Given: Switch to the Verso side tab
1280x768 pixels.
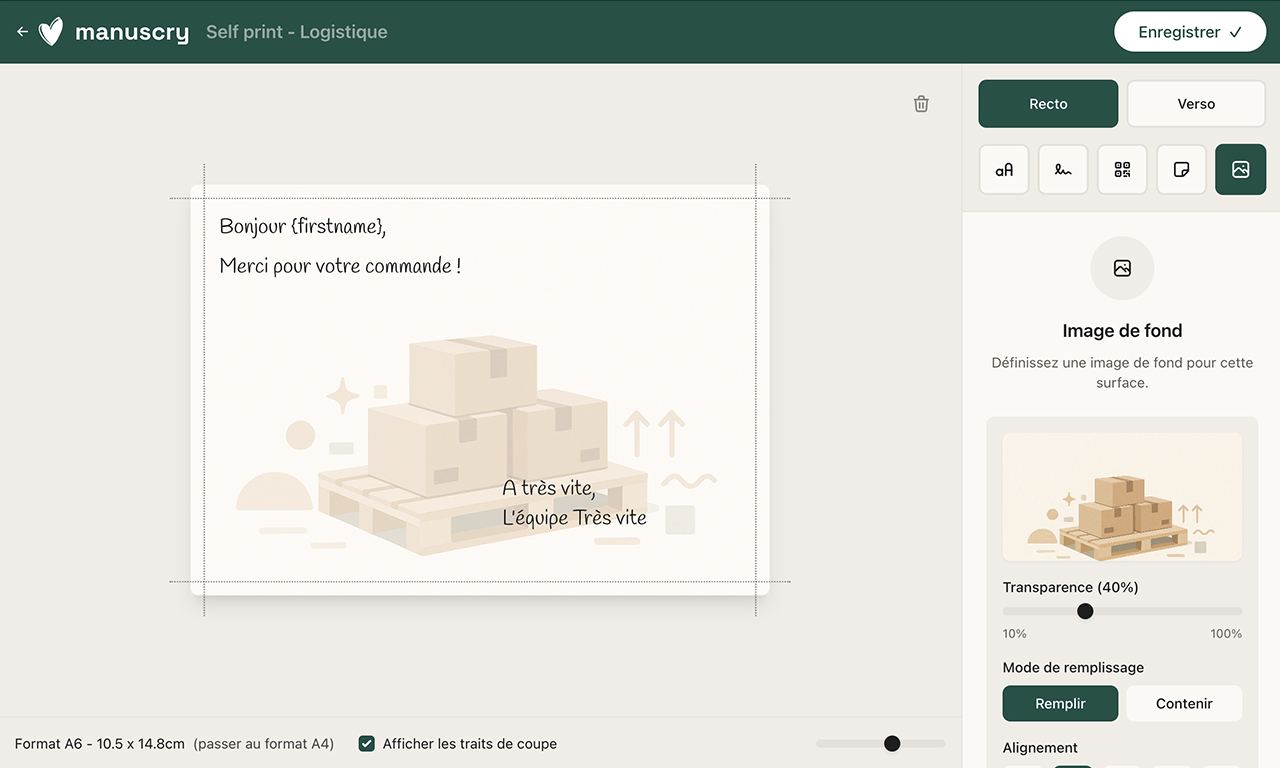Looking at the screenshot, I should coord(1196,104).
